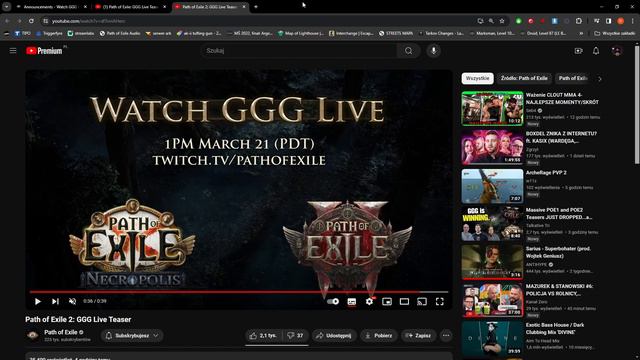Select the Źródło: Path of Exile chip
Image resolution: width=640 pixels, height=360 pixels.
click(x=524, y=78)
